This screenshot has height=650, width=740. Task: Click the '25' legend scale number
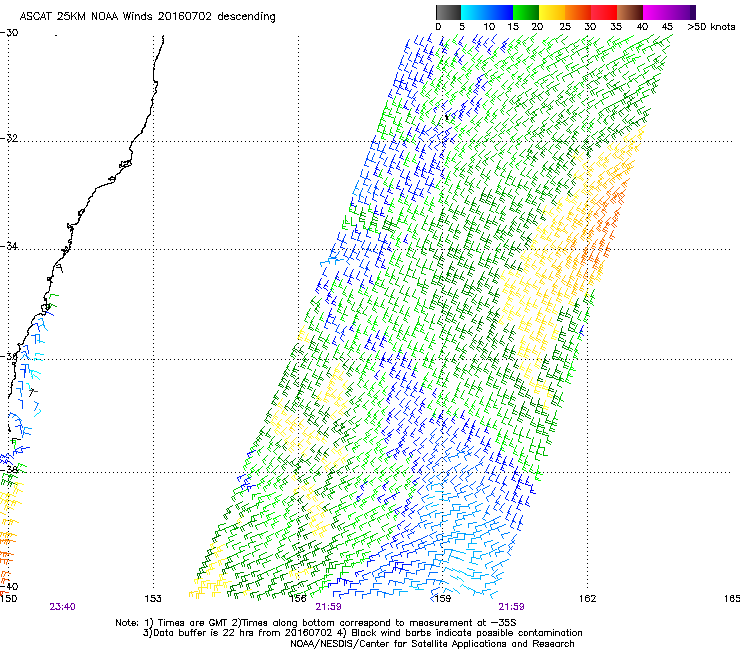click(564, 27)
